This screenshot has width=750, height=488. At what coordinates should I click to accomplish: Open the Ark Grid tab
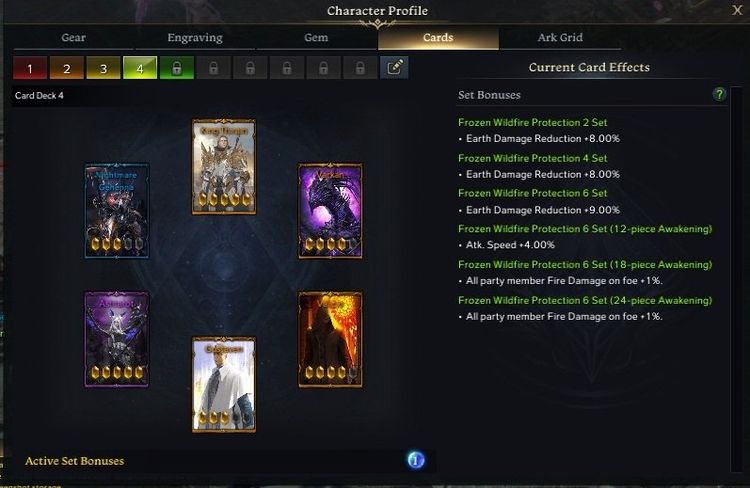pyautogui.click(x=560, y=38)
